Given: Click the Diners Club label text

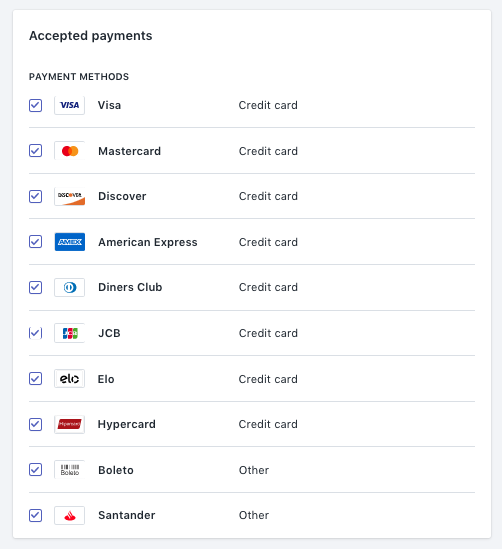Looking at the screenshot, I should coord(130,287).
